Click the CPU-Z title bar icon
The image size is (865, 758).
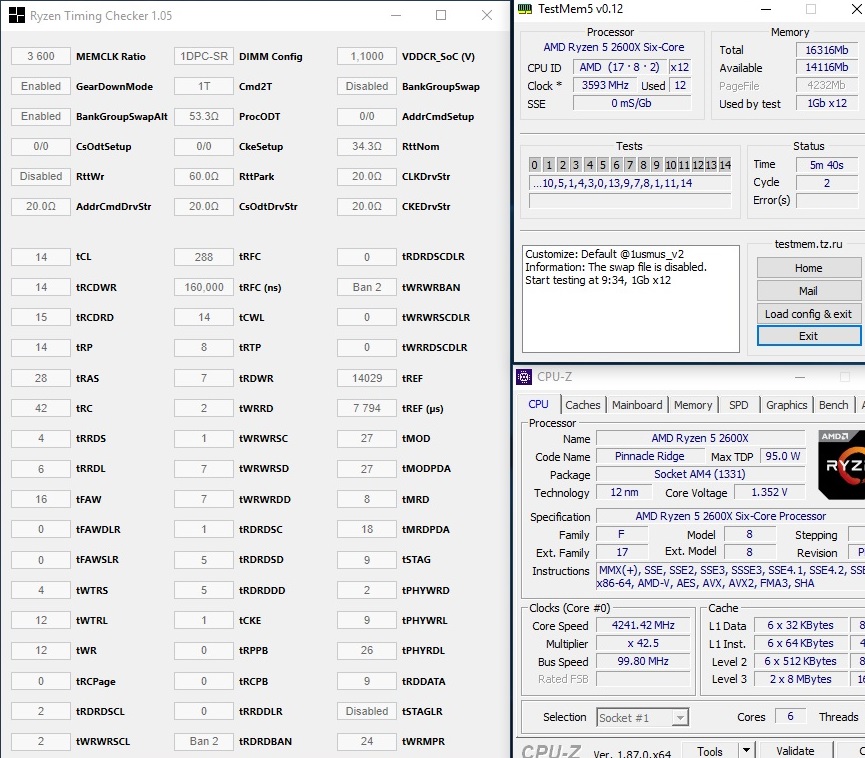(x=524, y=377)
